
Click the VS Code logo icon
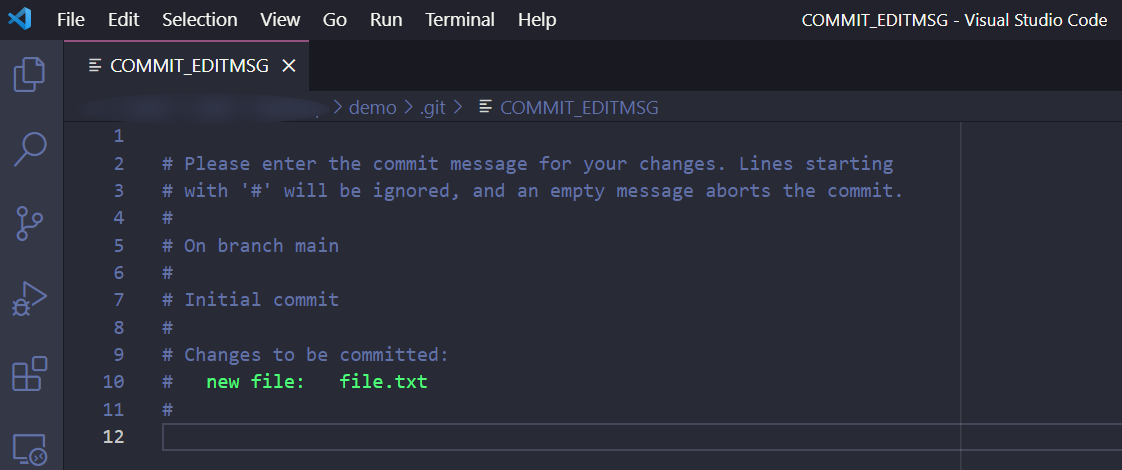[x=19, y=19]
